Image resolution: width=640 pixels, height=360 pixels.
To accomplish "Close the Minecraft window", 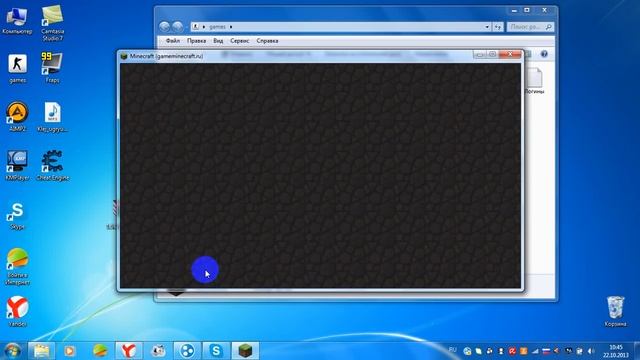I will point(510,54).
